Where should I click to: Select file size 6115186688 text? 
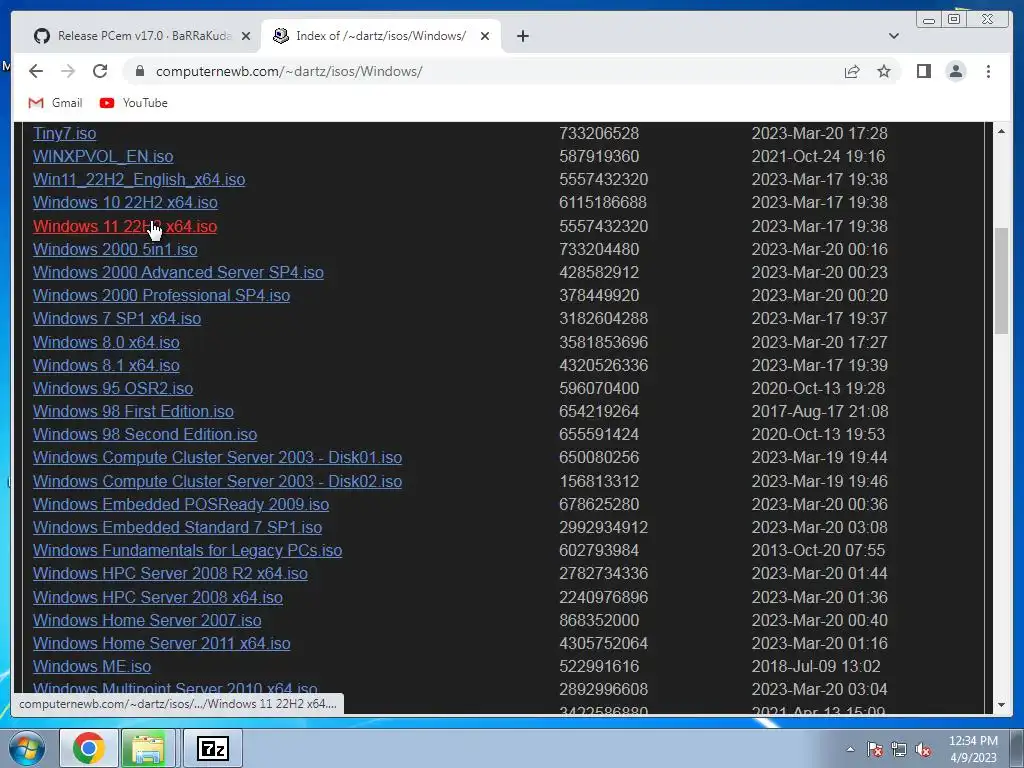pos(603,202)
